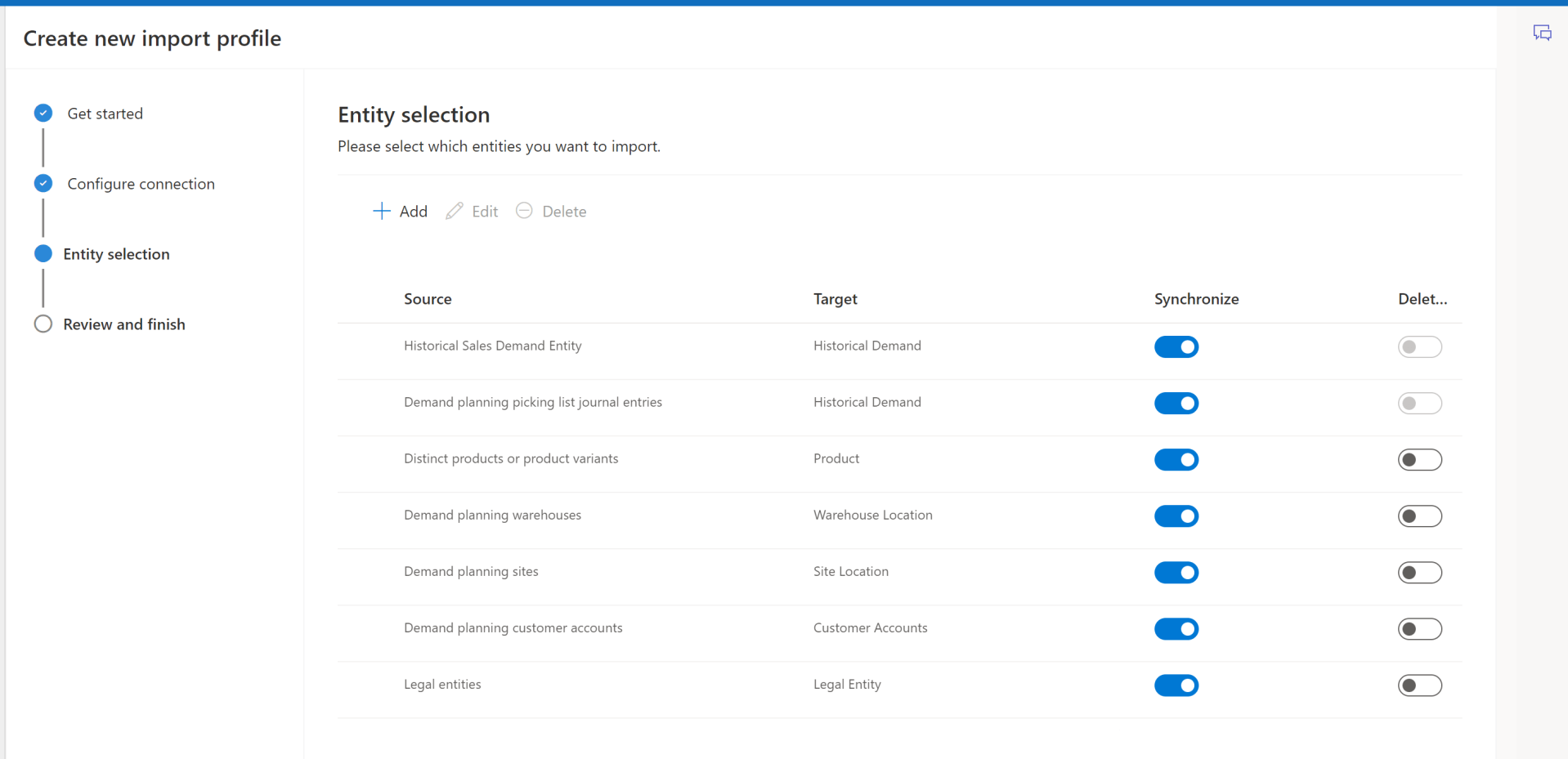Select the Legal entities source row
1568x759 pixels.
[x=442, y=685]
